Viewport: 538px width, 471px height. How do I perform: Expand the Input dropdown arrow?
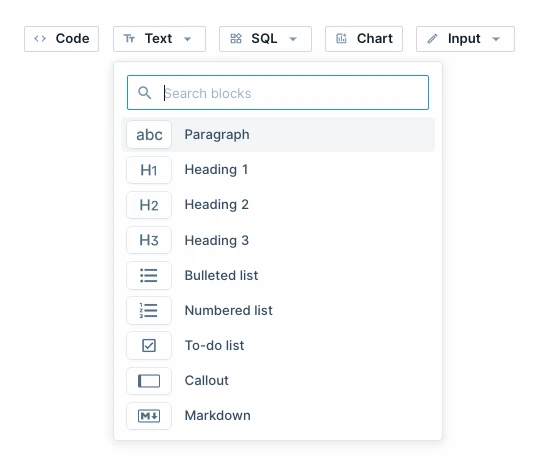point(496,39)
